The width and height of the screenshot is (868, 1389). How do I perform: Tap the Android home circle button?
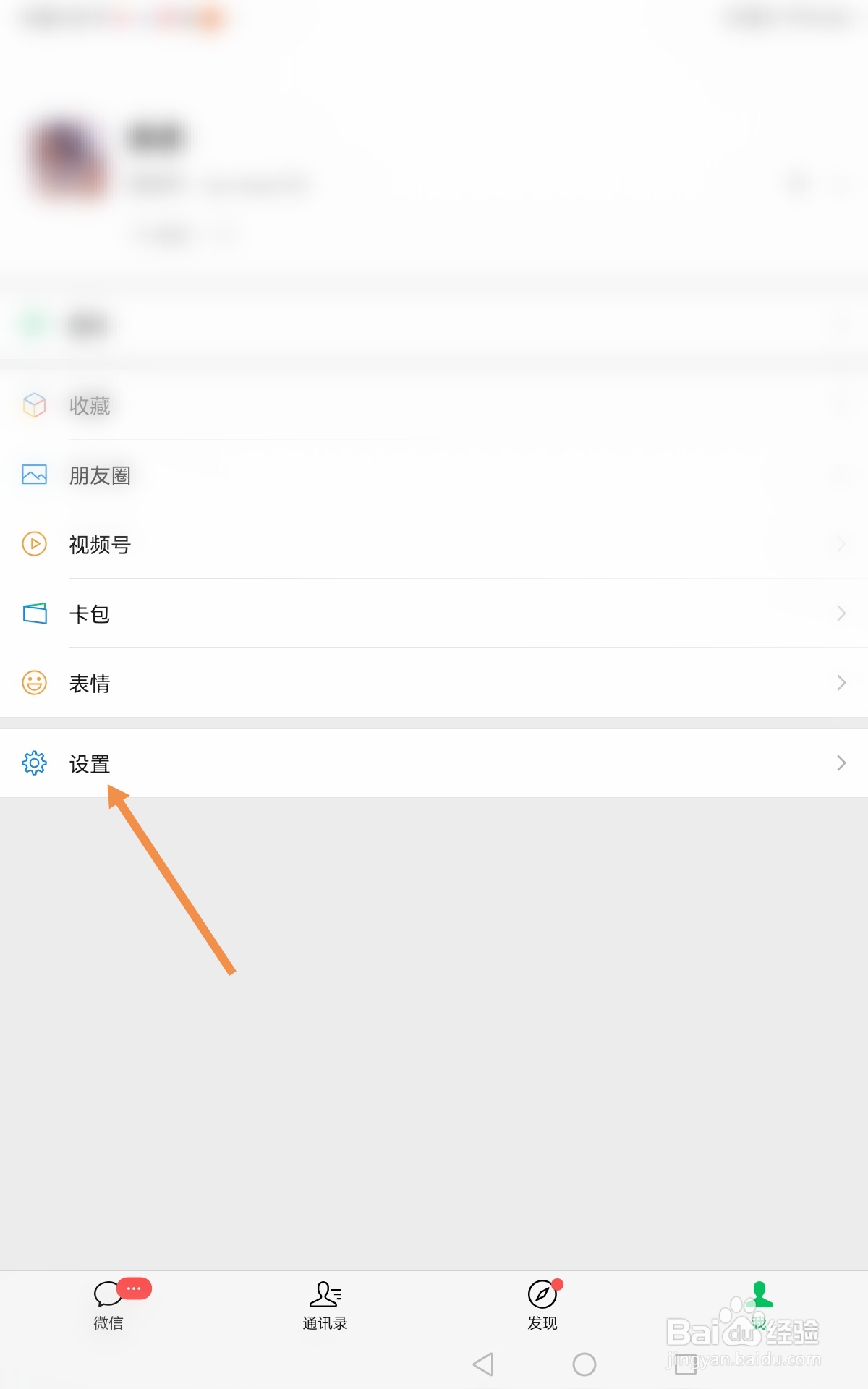click(x=584, y=1364)
